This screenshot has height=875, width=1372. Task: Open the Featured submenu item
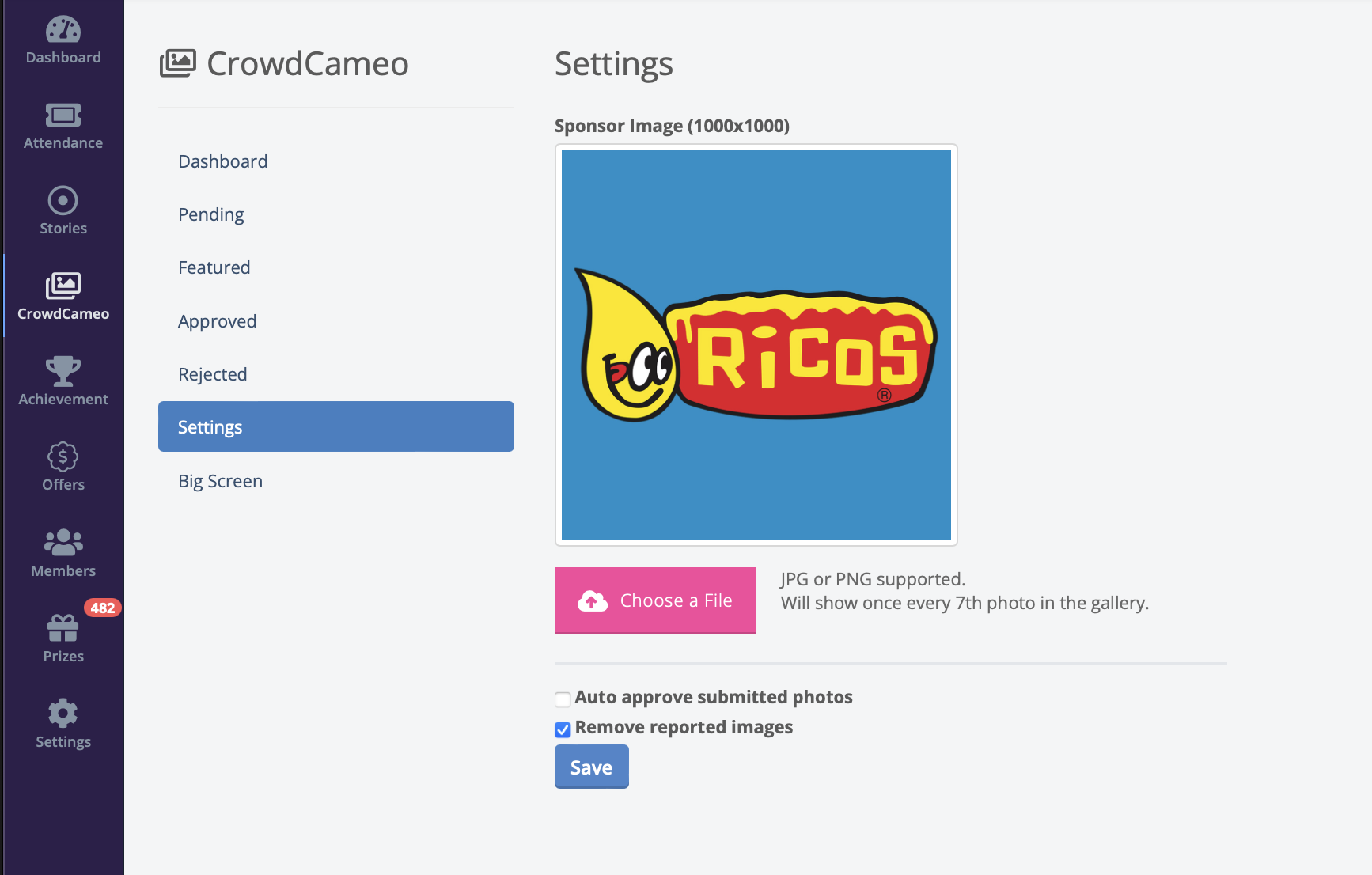[214, 267]
